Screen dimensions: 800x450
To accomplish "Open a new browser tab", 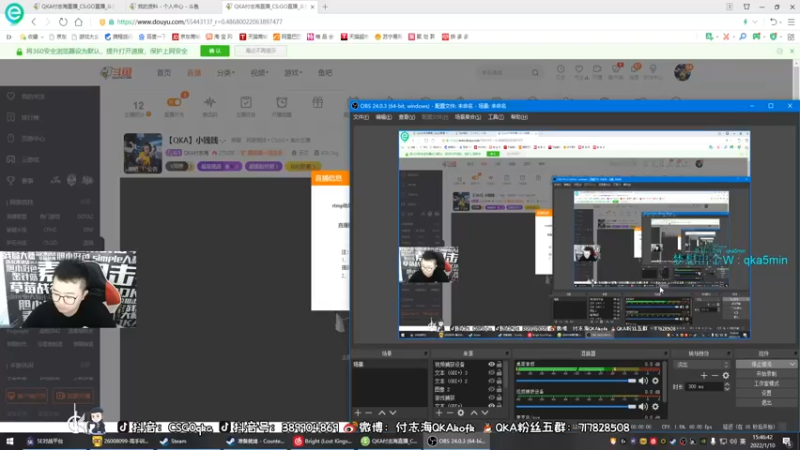I will (325, 7).
